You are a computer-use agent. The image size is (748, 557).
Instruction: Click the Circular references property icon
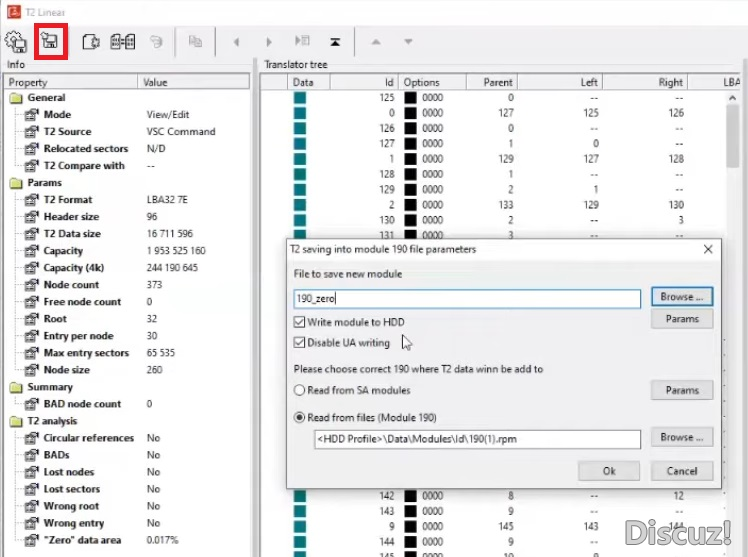[x=31, y=438]
